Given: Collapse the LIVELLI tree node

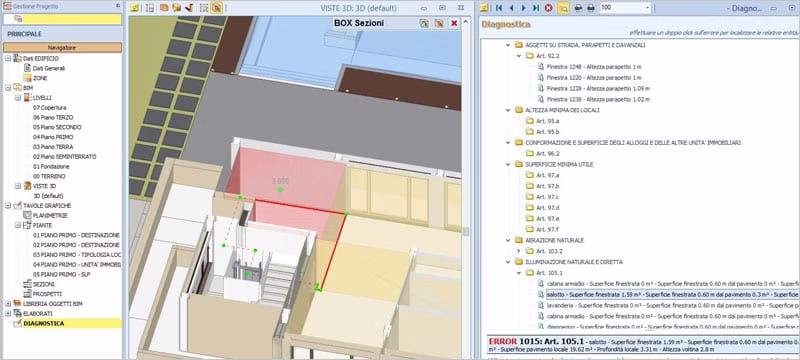Looking at the screenshot, I should pos(17,97).
